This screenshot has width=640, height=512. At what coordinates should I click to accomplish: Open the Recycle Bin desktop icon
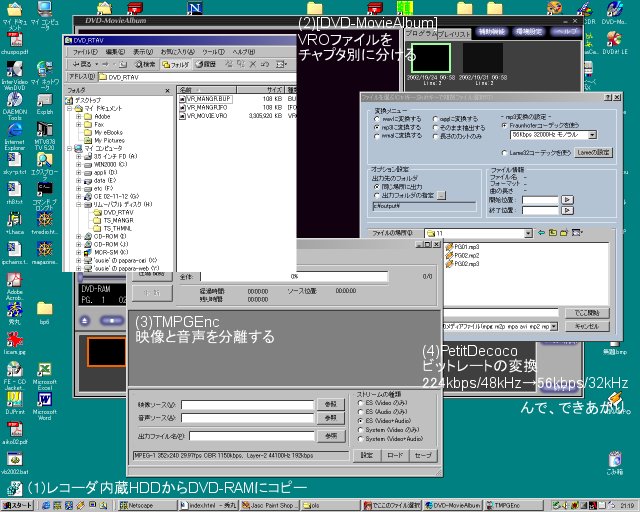[615, 463]
